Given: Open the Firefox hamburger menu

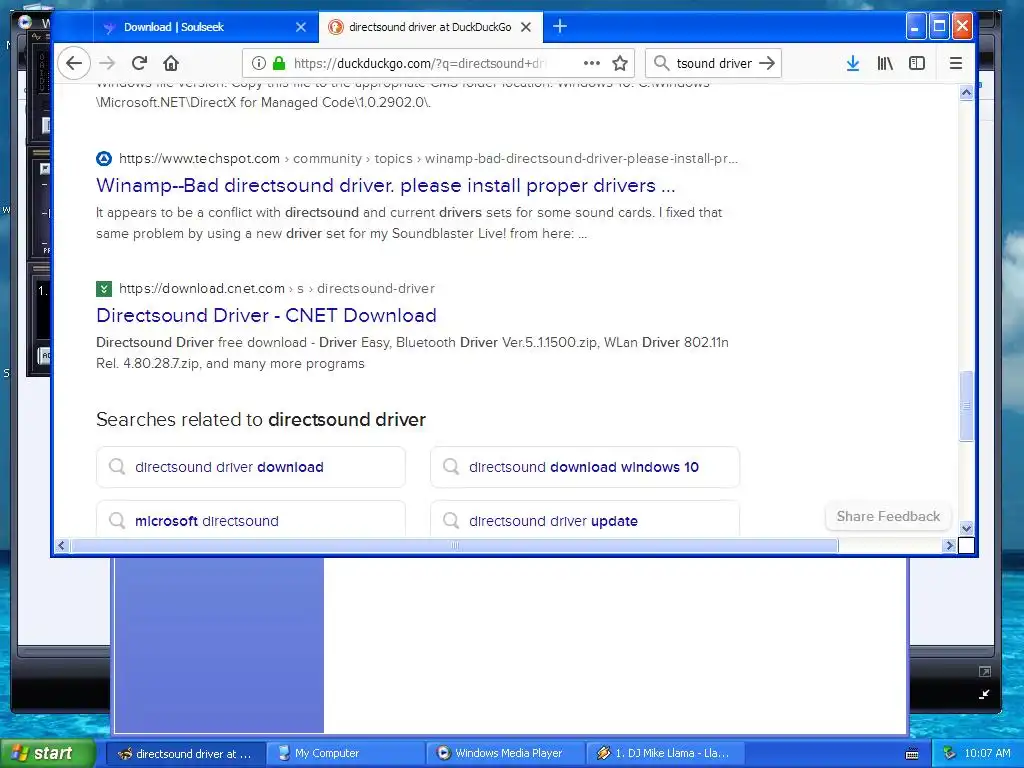Looking at the screenshot, I should 955,63.
